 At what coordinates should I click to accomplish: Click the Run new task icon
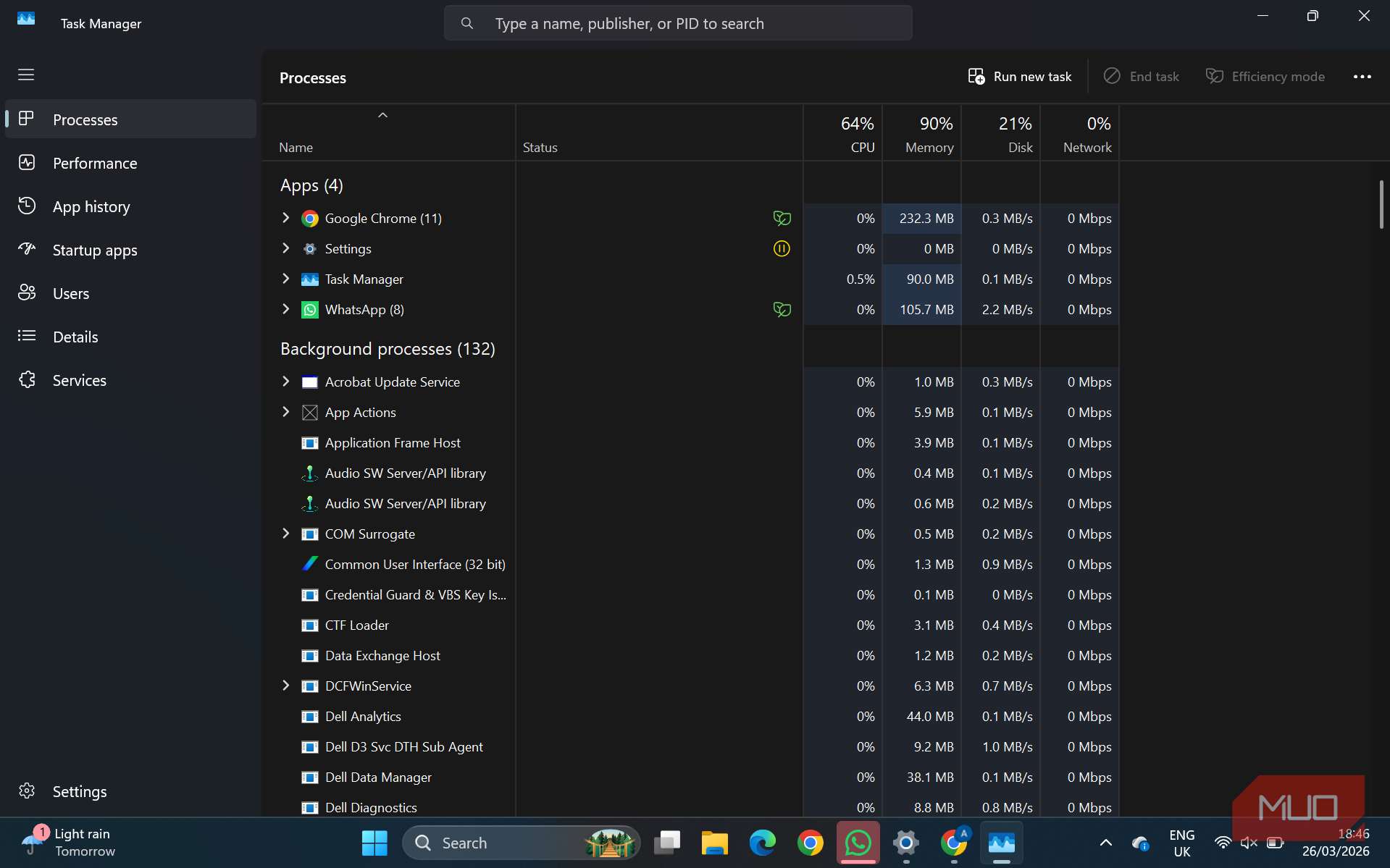976,77
